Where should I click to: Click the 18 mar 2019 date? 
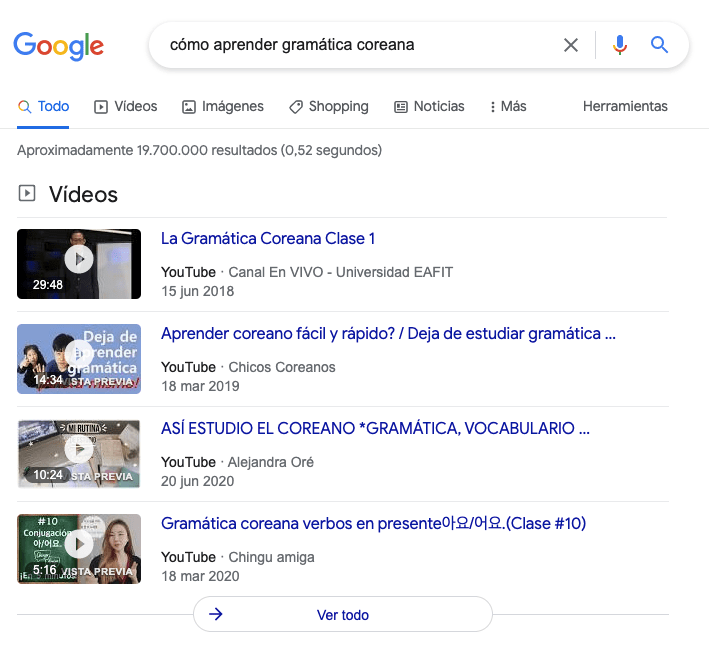click(x=200, y=386)
